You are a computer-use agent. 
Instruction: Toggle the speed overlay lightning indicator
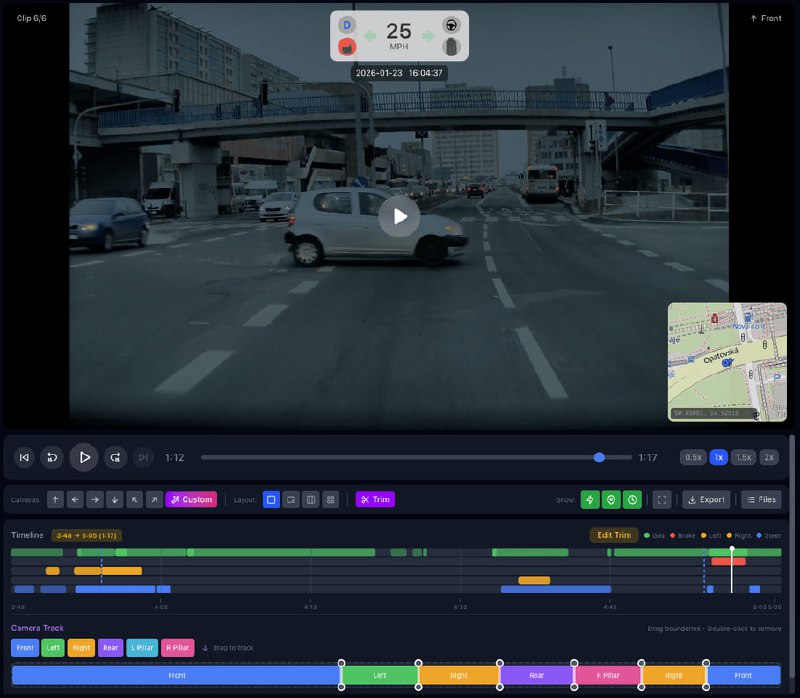(588, 500)
